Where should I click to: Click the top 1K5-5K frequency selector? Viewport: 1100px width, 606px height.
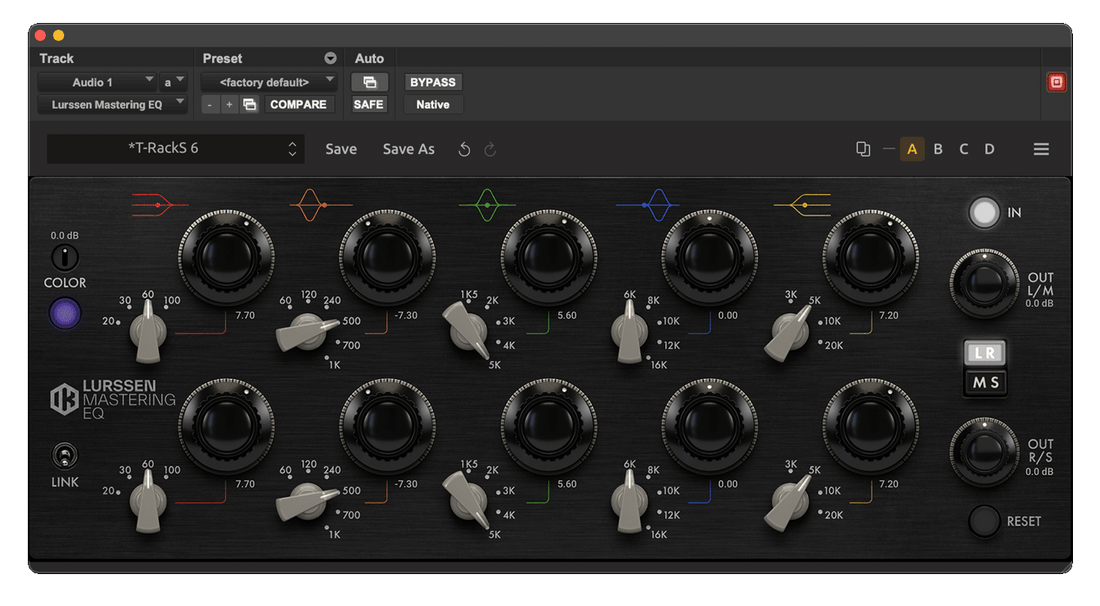[467, 329]
